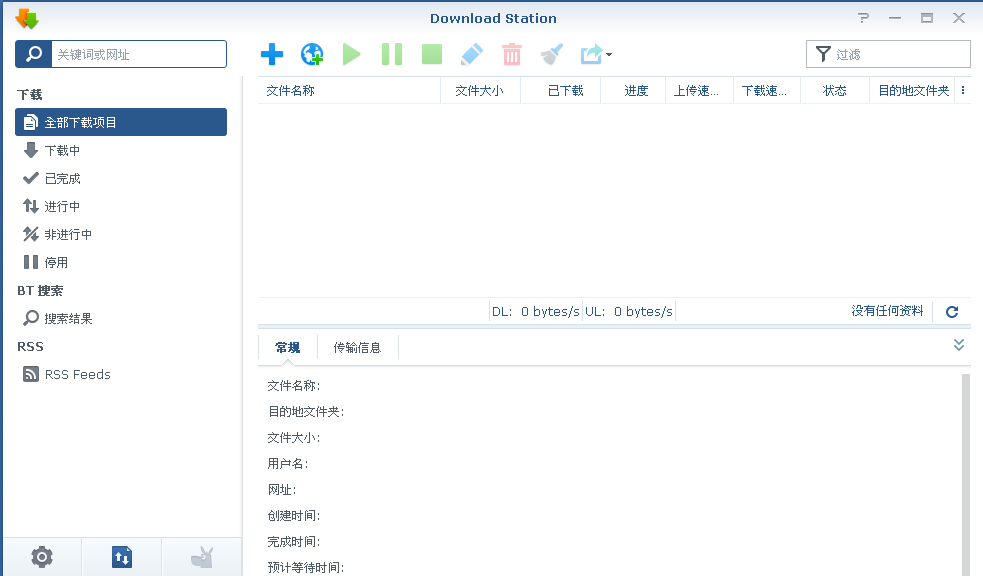
Task: Sort by the 文件大小 column header
Action: click(x=480, y=91)
